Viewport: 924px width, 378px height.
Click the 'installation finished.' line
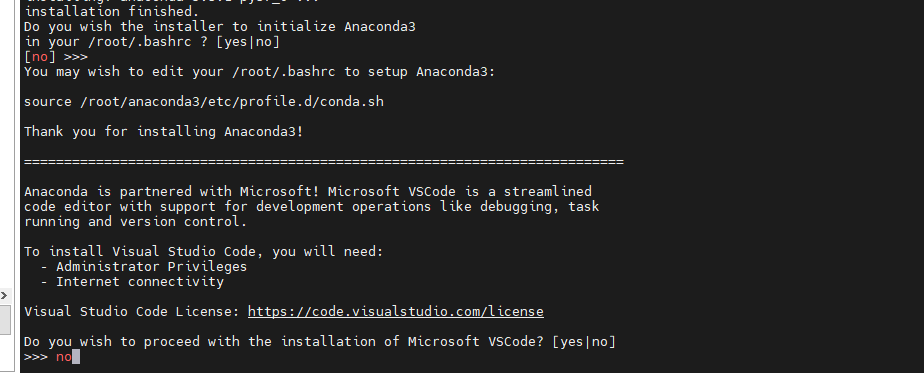tap(112, 11)
